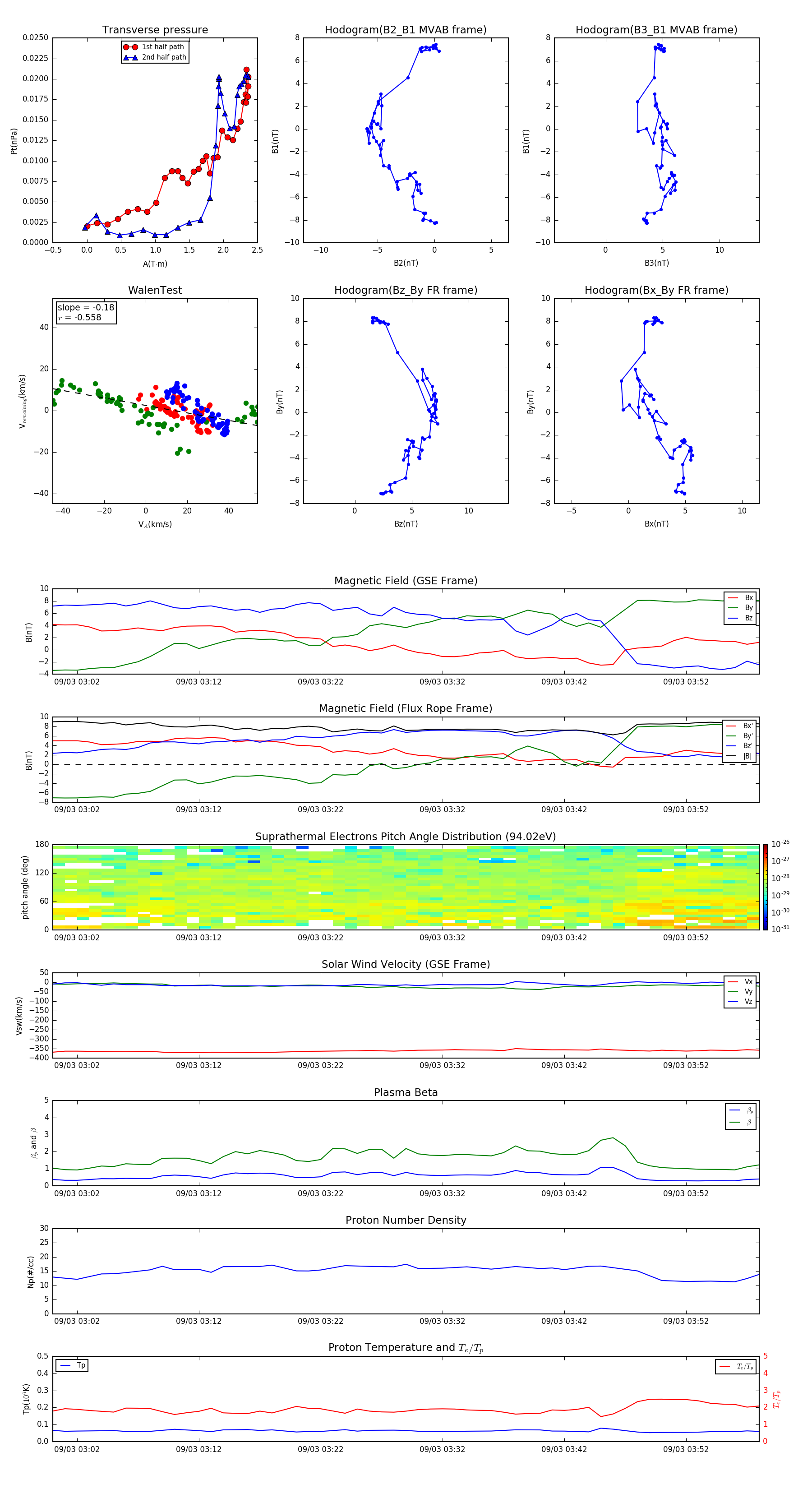The width and height of the screenshot is (812, 1489).
Task: Click the 'Plasma Beta' plot title
Action: [406, 1093]
